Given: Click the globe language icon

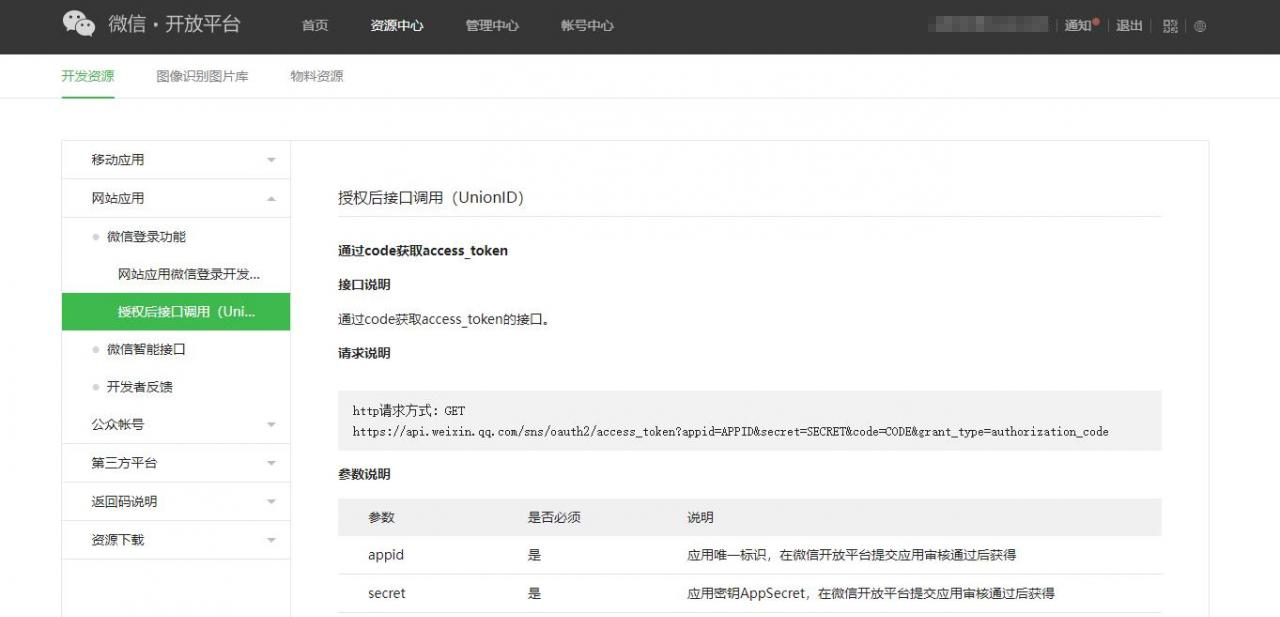Looking at the screenshot, I should point(1200,26).
